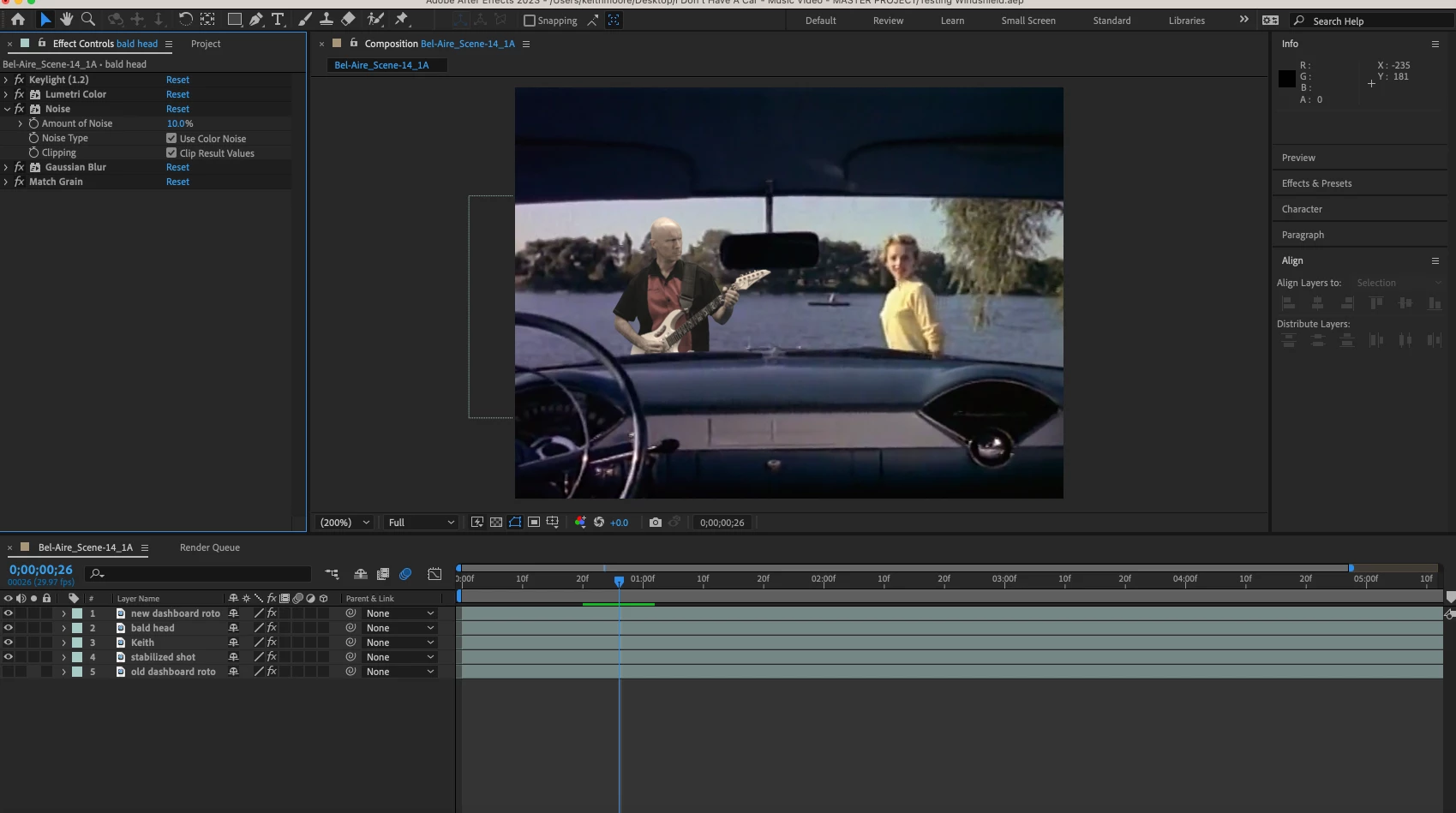The width and height of the screenshot is (1456, 813).
Task: Reset the Gaussian Blur effect
Action: pos(177,167)
